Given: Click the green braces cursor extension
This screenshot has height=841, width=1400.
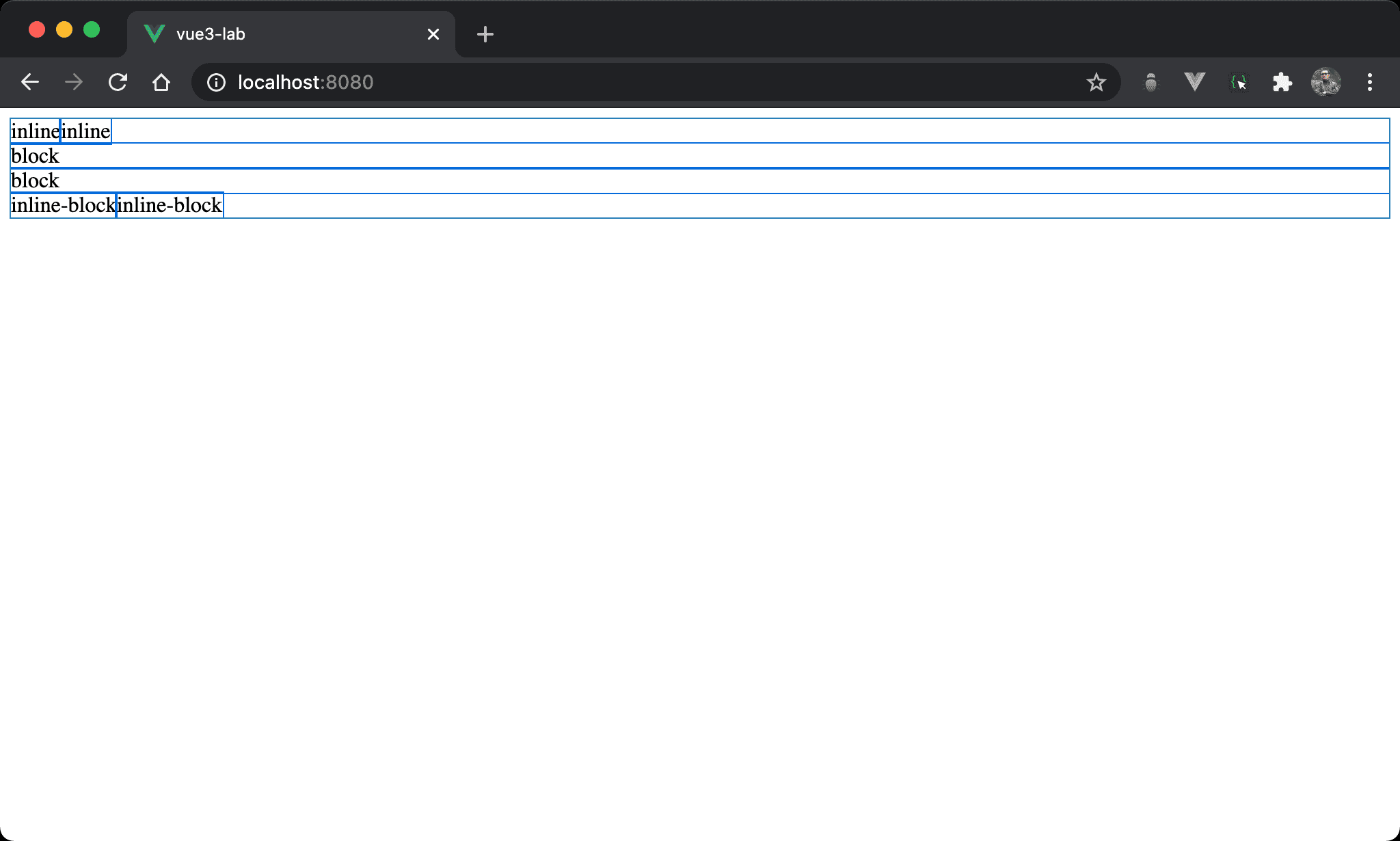Looking at the screenshot, I should click(x=1239, y=83).
